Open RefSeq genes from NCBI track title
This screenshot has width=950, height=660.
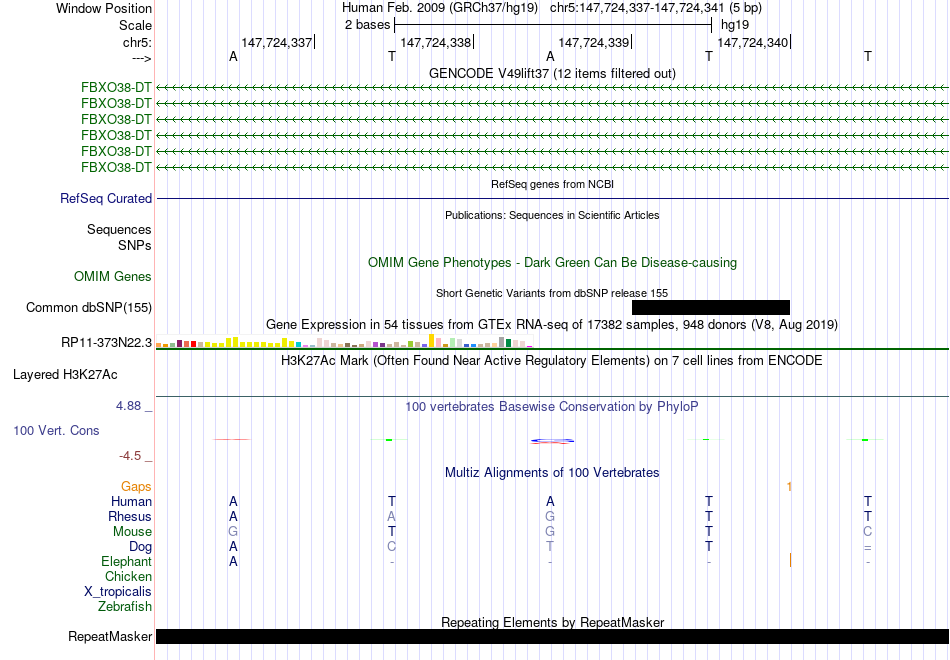pyautogui.click(x=552, y=184)
